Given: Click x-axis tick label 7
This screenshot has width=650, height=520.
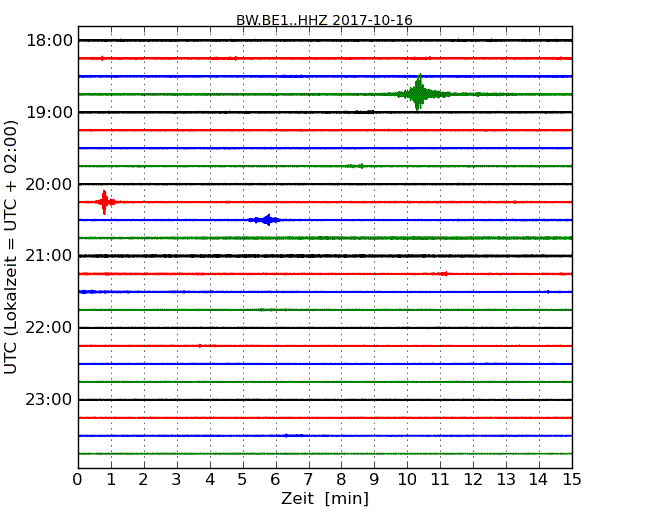Looking at the screenshot, I should pos(308,480).
